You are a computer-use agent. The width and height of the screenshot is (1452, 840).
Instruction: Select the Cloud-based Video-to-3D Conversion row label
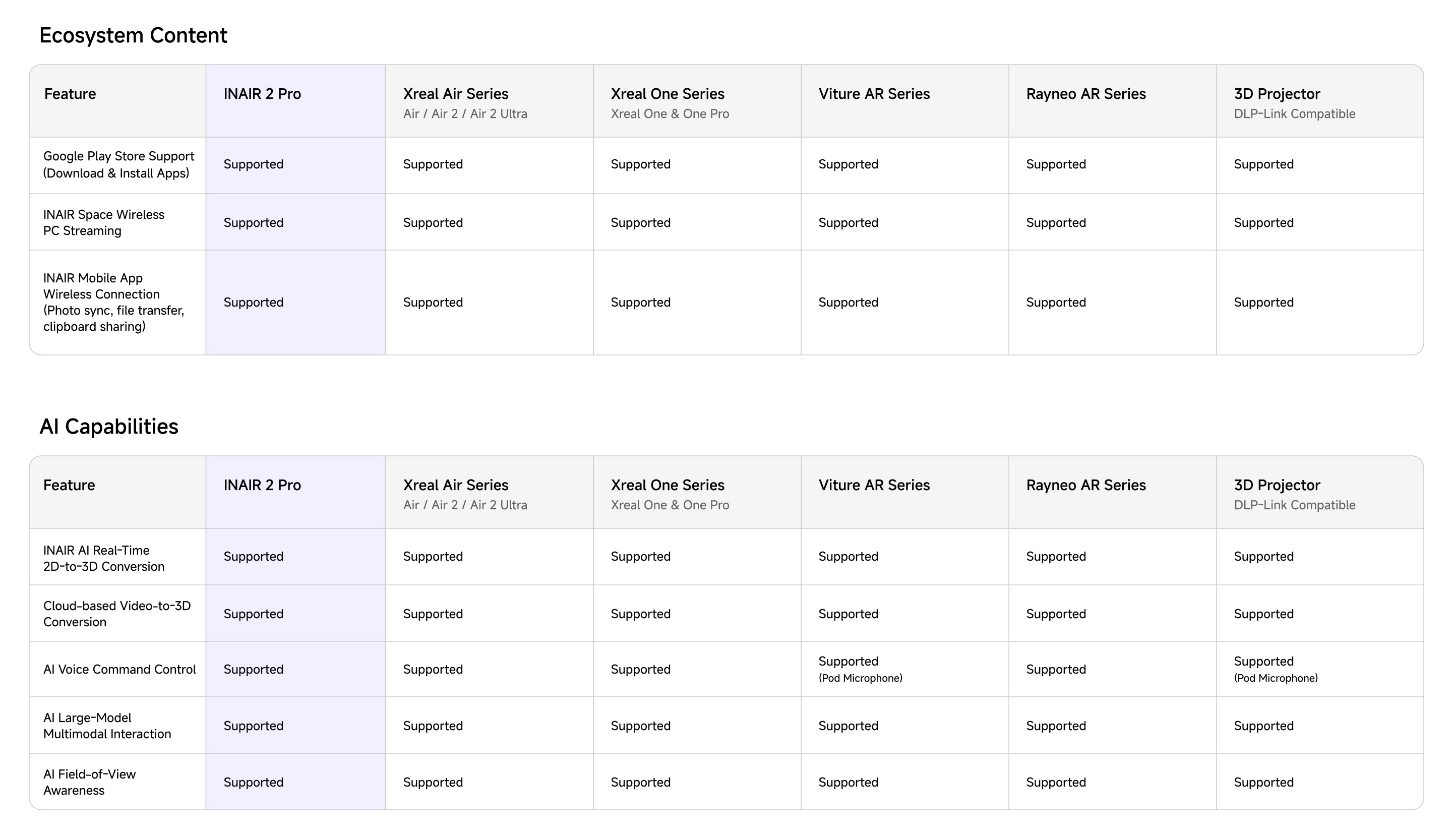coord(116,614)
